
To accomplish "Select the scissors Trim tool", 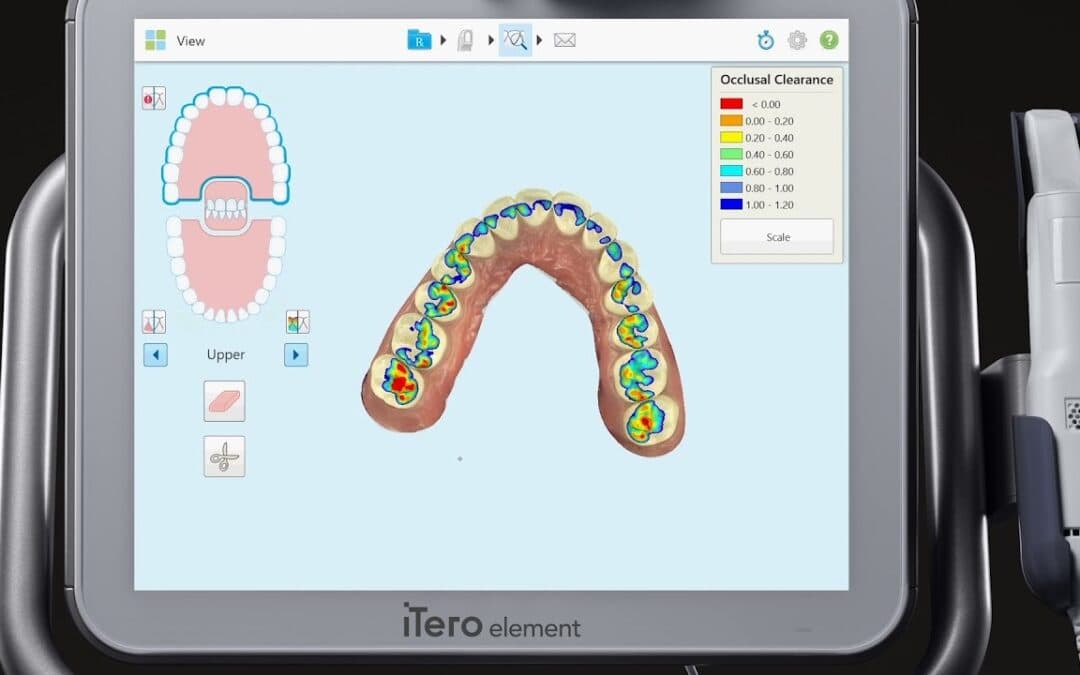I will click(224, 456).
